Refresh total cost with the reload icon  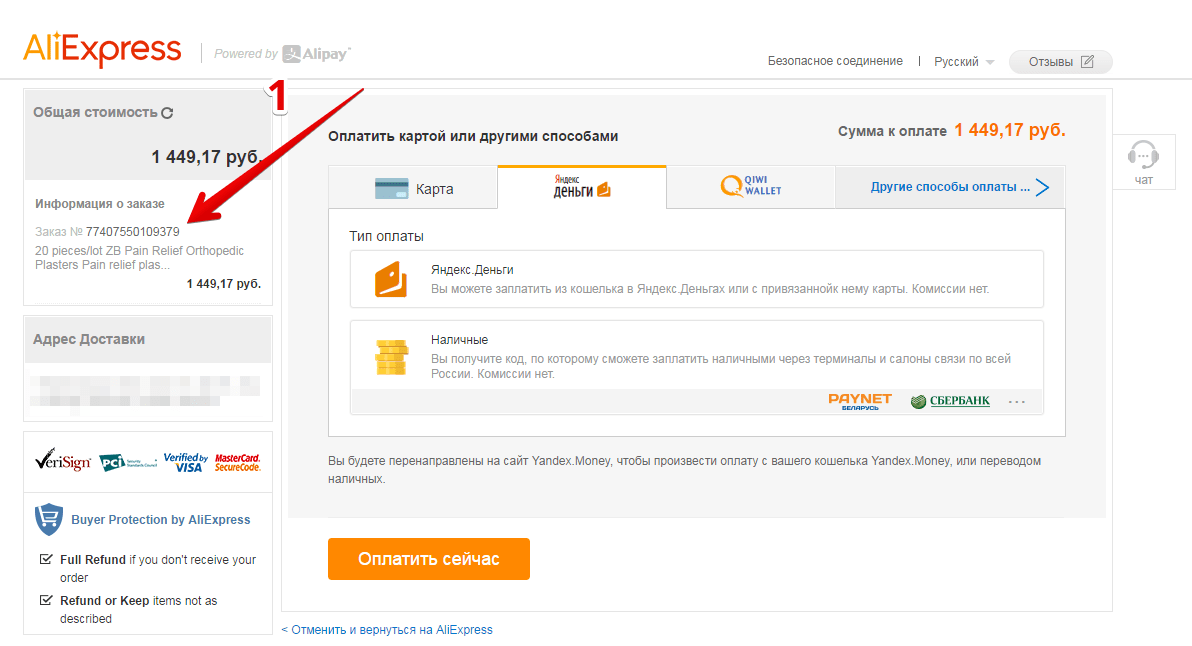coord(167,112)
